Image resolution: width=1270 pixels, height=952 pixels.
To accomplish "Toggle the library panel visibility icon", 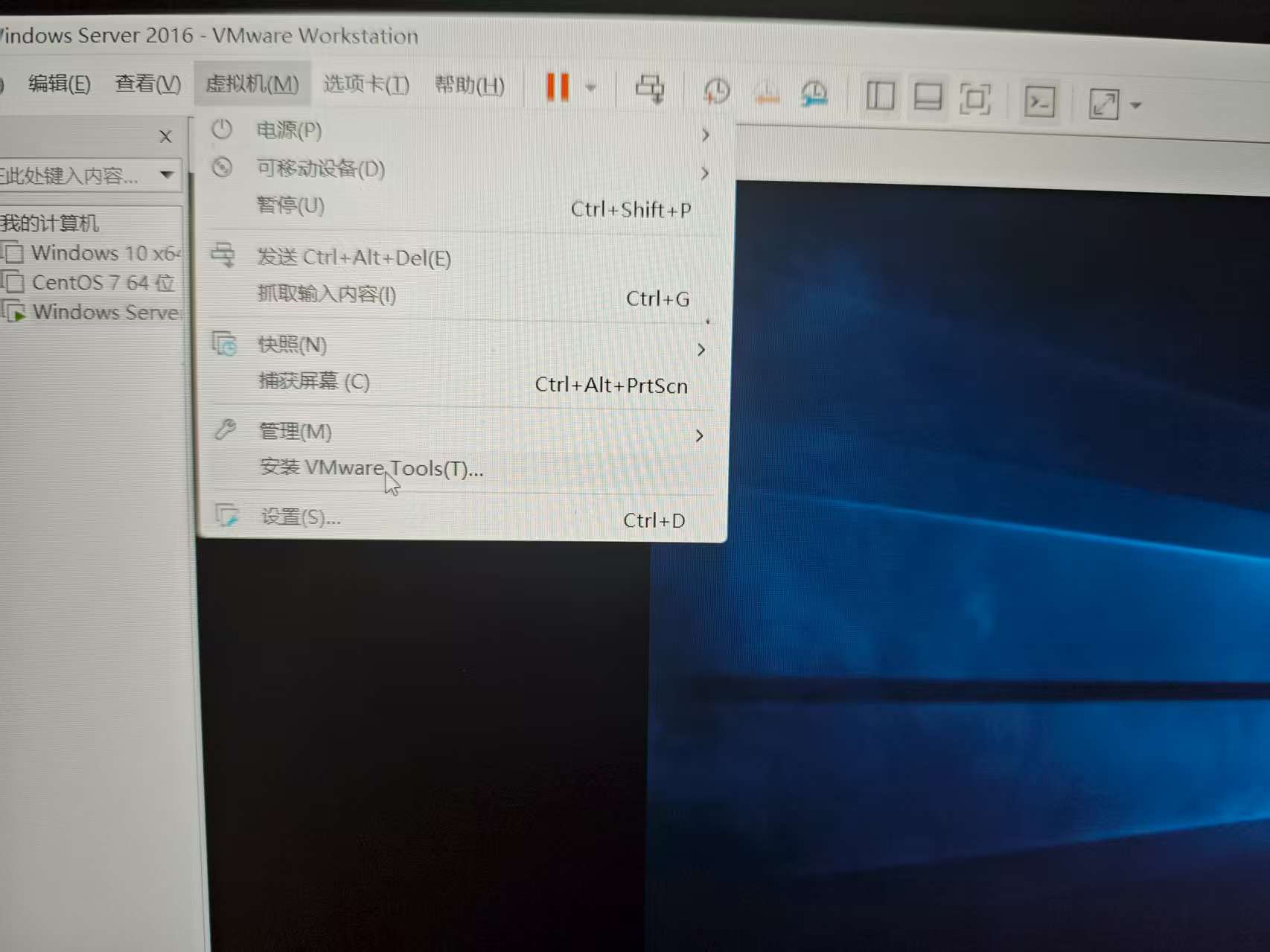I will click(880, 95).
